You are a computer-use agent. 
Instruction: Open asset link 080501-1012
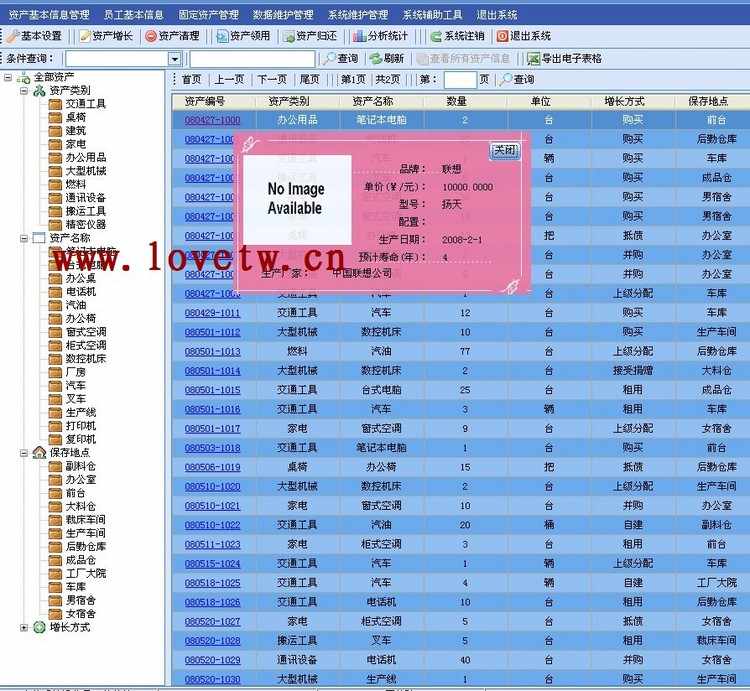(x=212, y=332)
